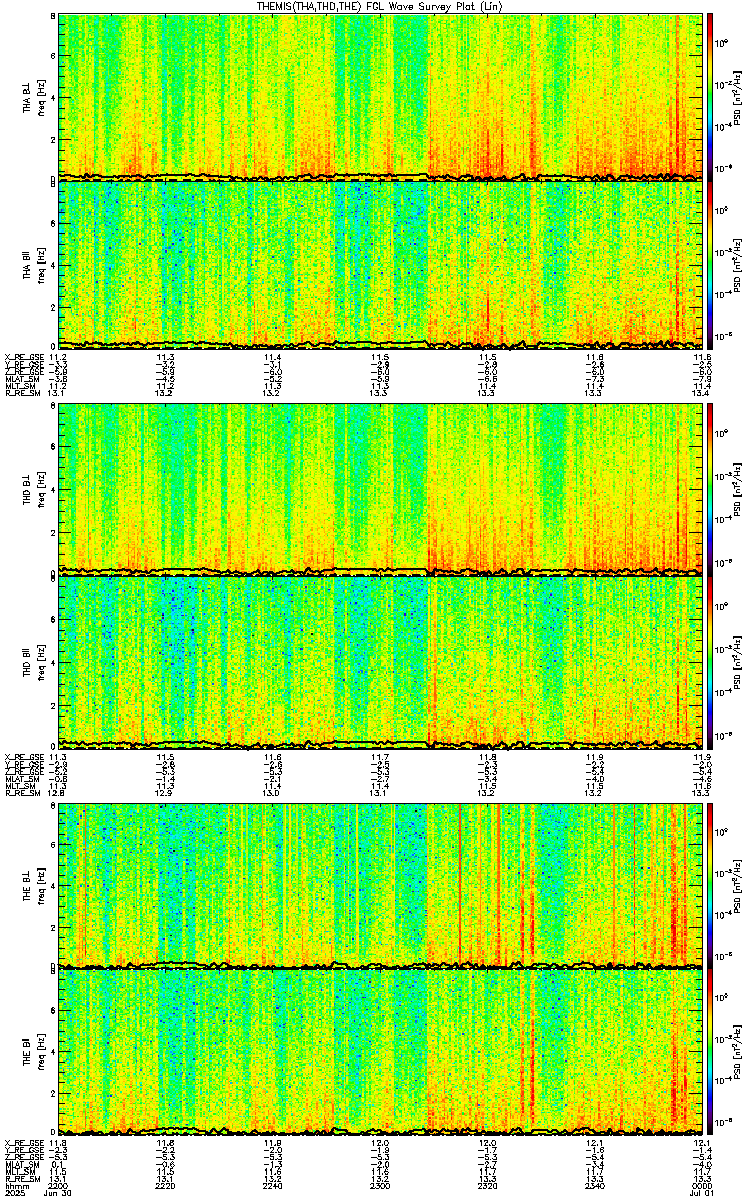Click PSD axis label beside THE B-parallel color bar
The height and width of the screenshot is (1200, 750).
[736, 1050]
